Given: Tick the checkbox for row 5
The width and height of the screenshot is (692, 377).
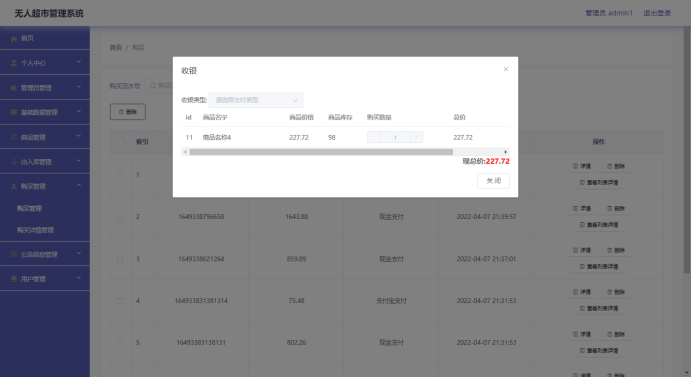Looking at the screenshot, I should 120,343.
